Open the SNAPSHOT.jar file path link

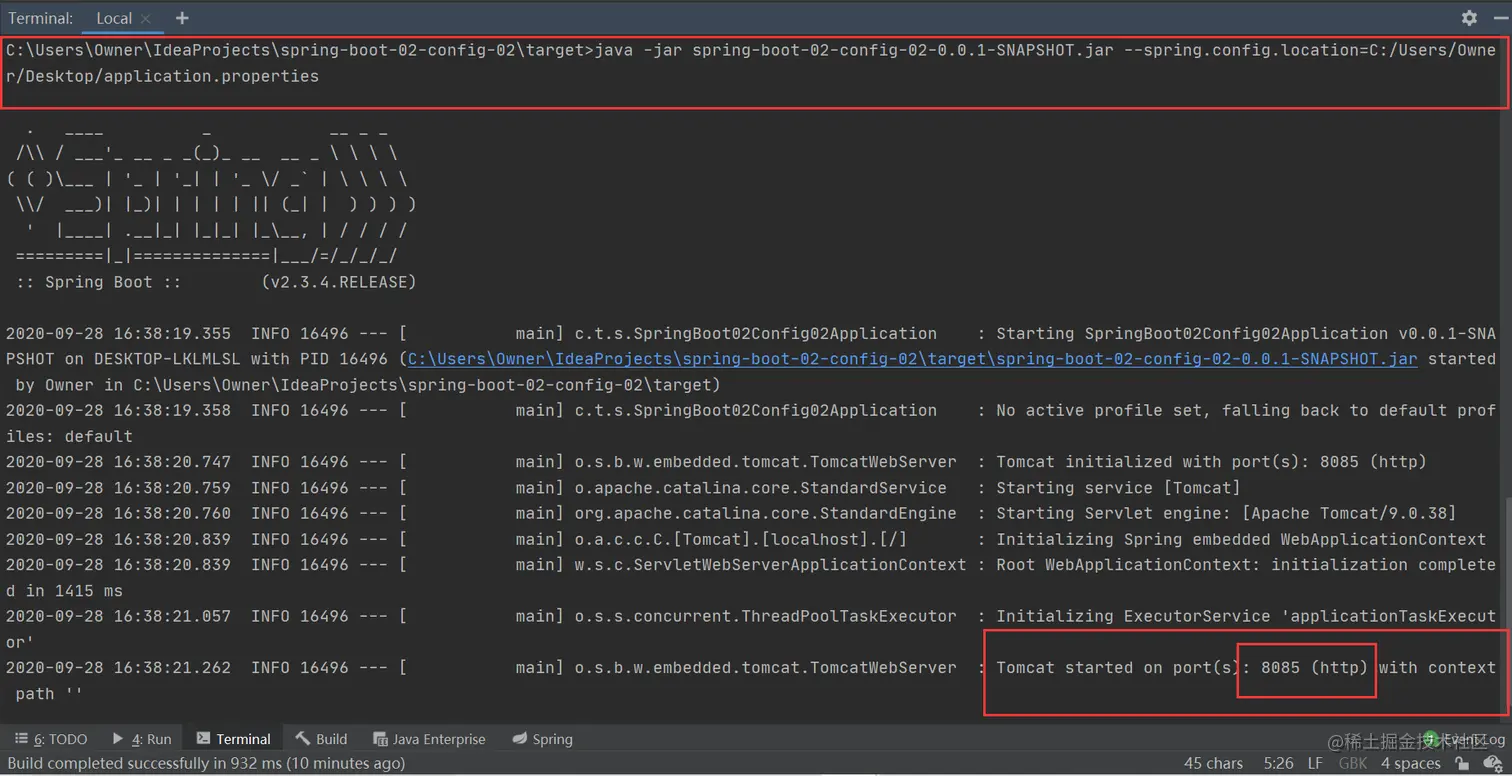pos(912,359)
